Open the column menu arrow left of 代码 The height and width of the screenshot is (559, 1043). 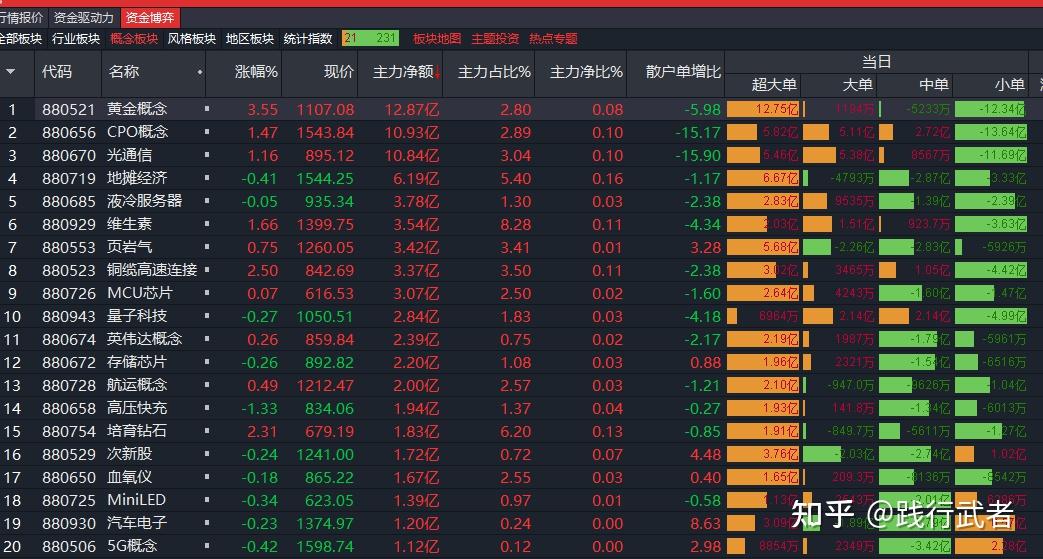(11, 72)
